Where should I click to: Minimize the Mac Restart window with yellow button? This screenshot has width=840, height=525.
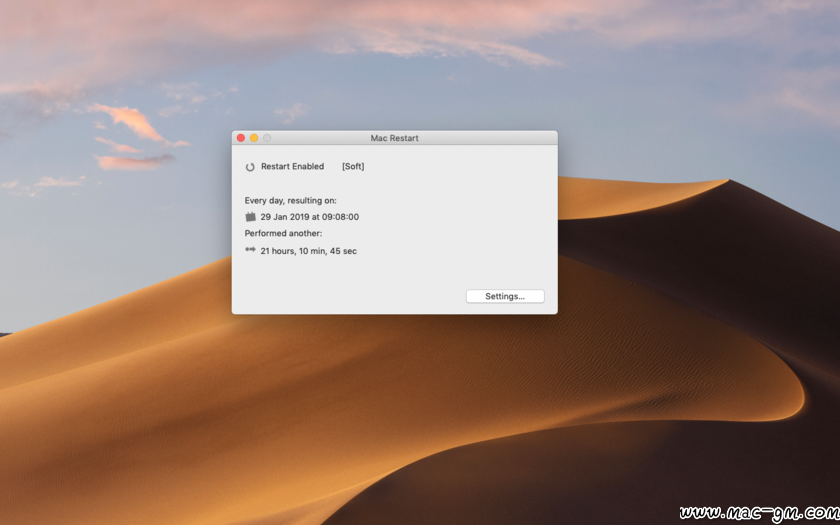254,138
